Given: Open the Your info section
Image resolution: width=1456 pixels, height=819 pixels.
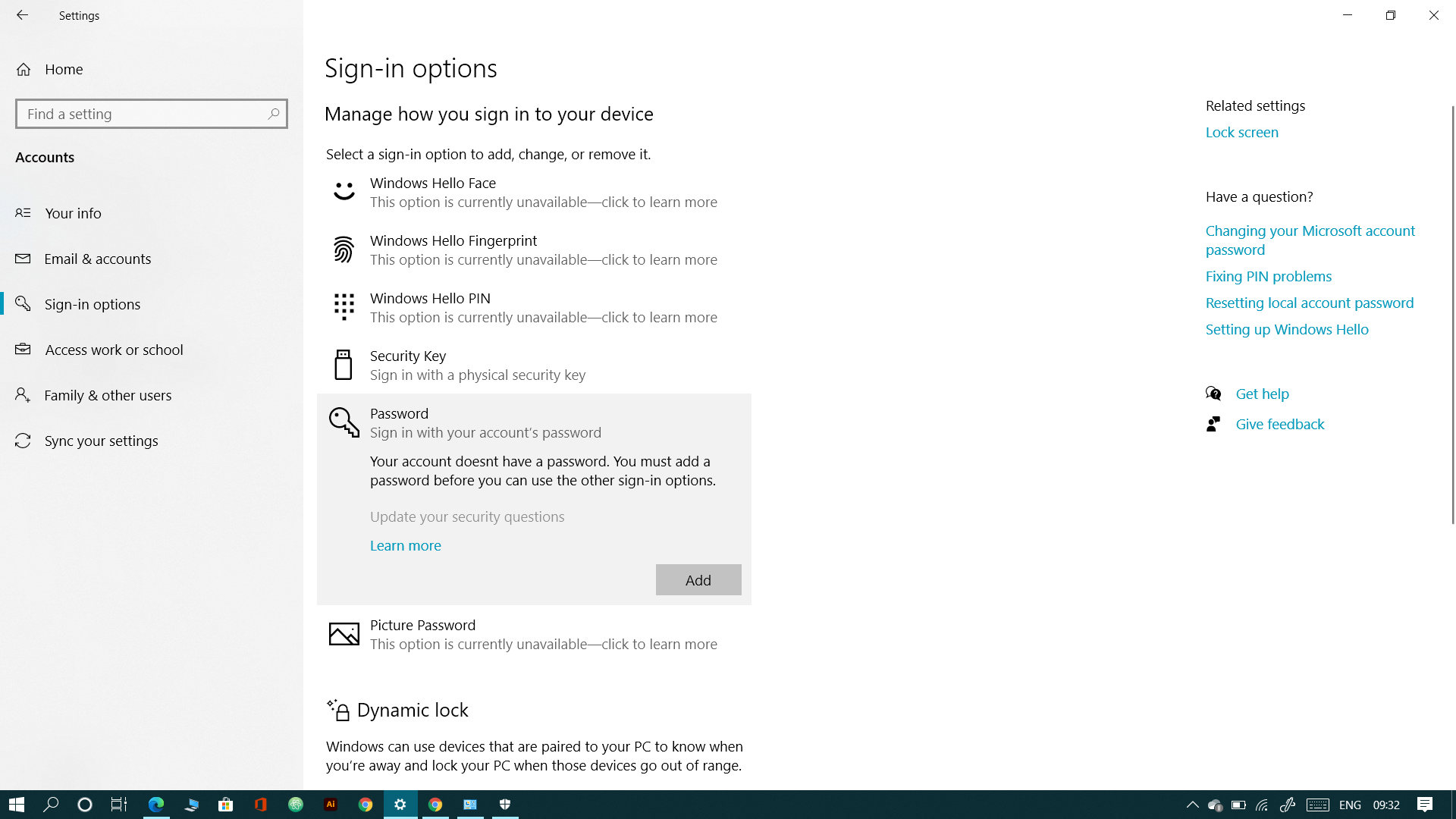Looking at the screenshot, I should 152,213.
